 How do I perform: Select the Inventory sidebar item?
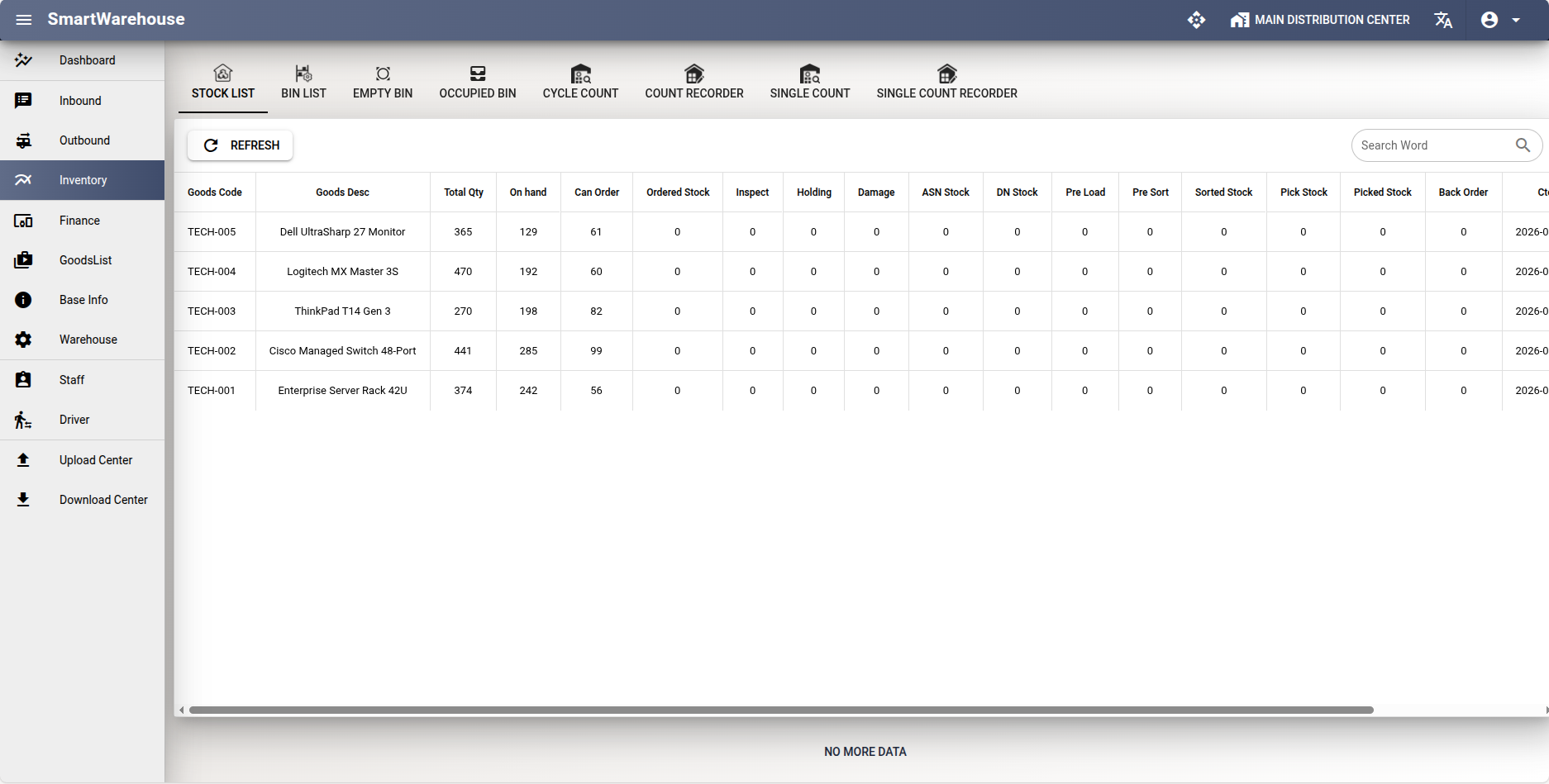[x=83, y=179]
